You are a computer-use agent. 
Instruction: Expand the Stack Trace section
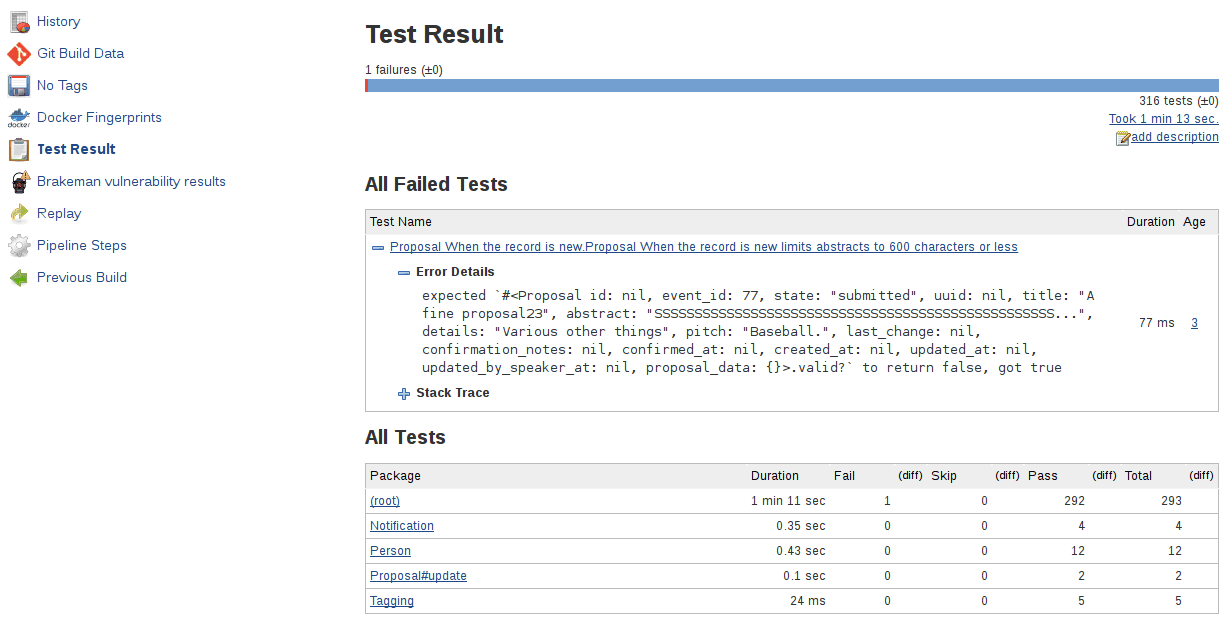click(x=403, y=393)
